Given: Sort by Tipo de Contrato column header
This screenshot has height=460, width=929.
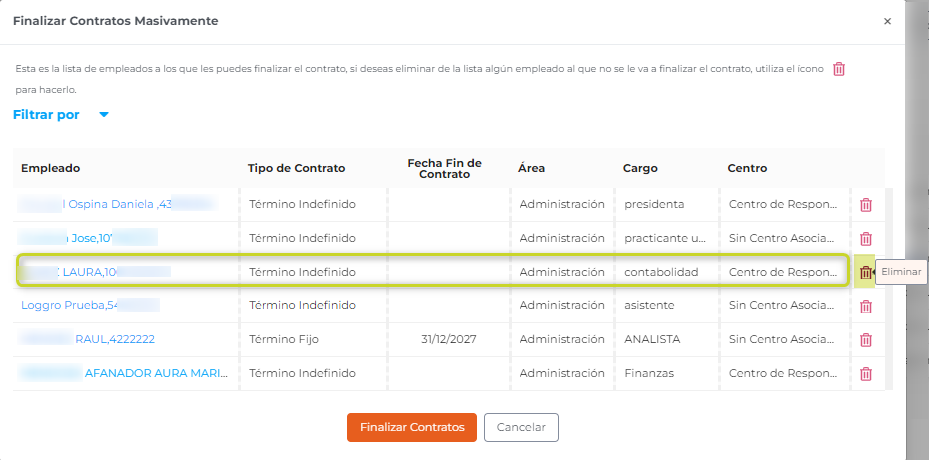Looking at the screenshot, I should click(297, 168).
